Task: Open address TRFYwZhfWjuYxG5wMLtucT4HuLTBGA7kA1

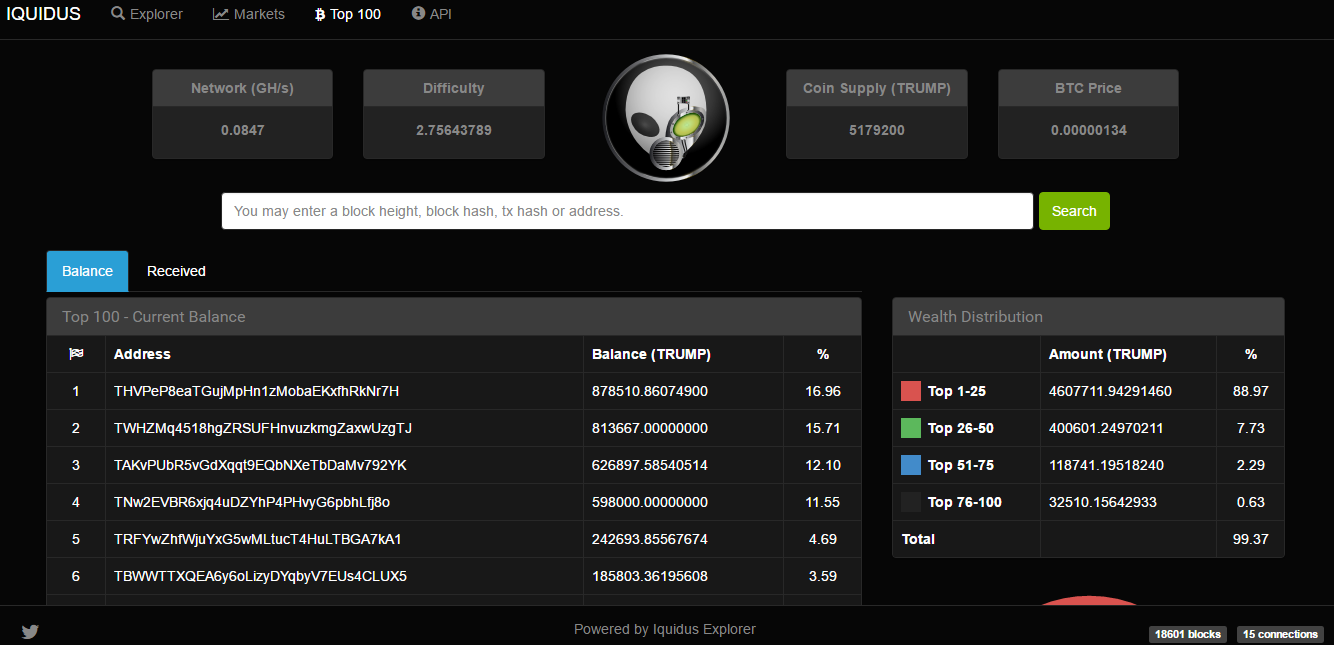Action: [258, 539]
